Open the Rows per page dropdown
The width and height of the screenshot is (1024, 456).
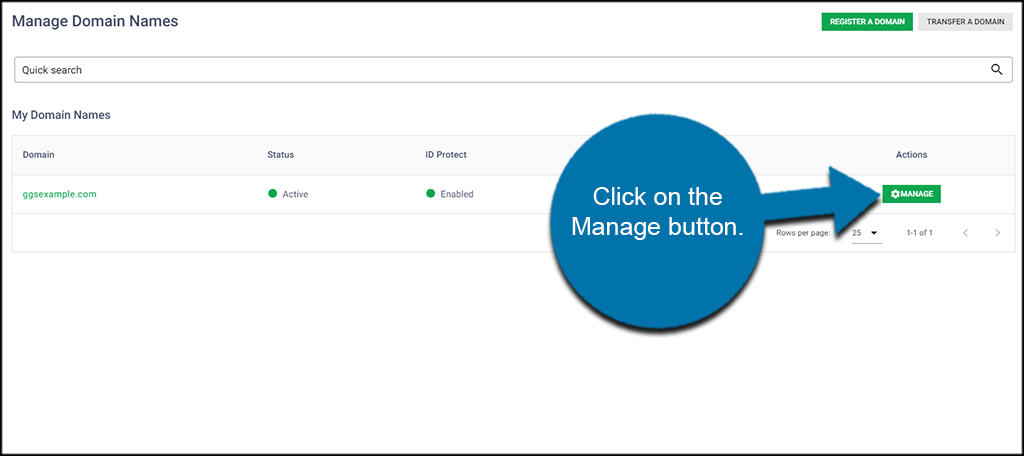tap(867, 233)
